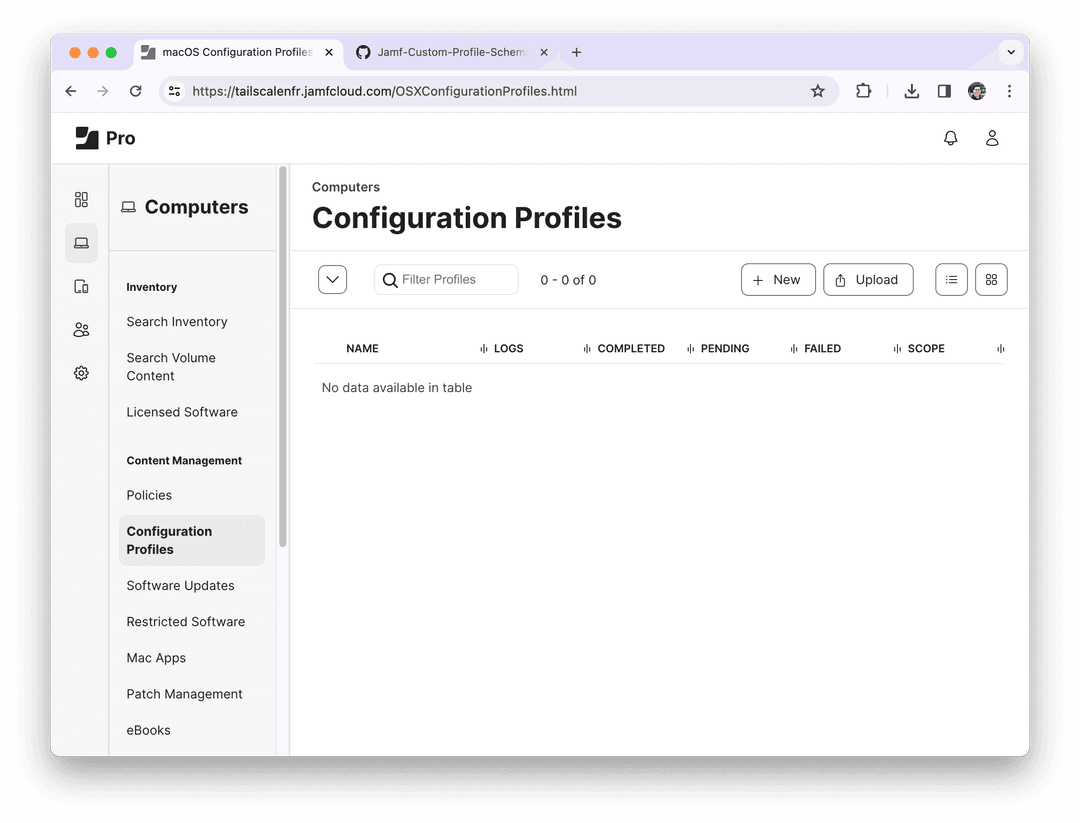Open the Users section icon
The image size is (1080, 823).
(81, 329)
